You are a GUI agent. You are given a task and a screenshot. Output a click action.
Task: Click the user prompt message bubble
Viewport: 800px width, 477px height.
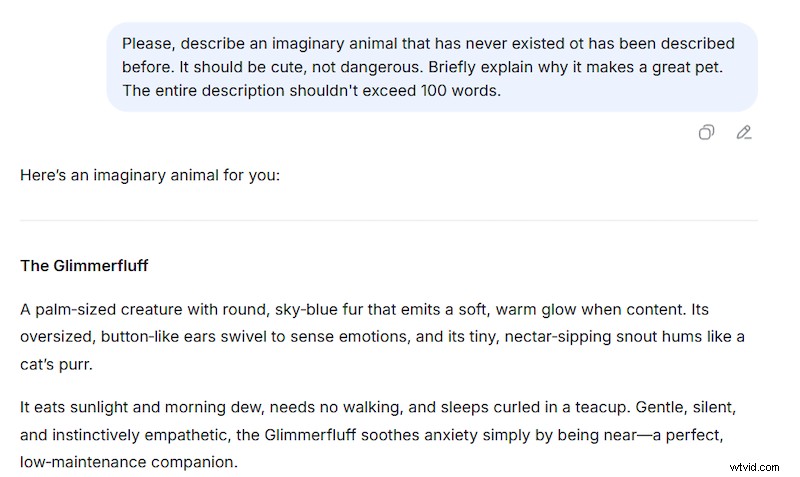432,67
